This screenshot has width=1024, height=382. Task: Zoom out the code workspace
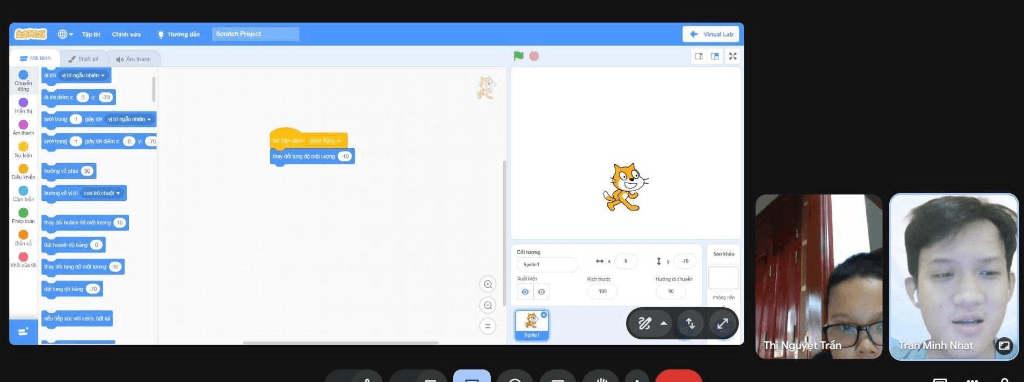click(x=487, y=305)
